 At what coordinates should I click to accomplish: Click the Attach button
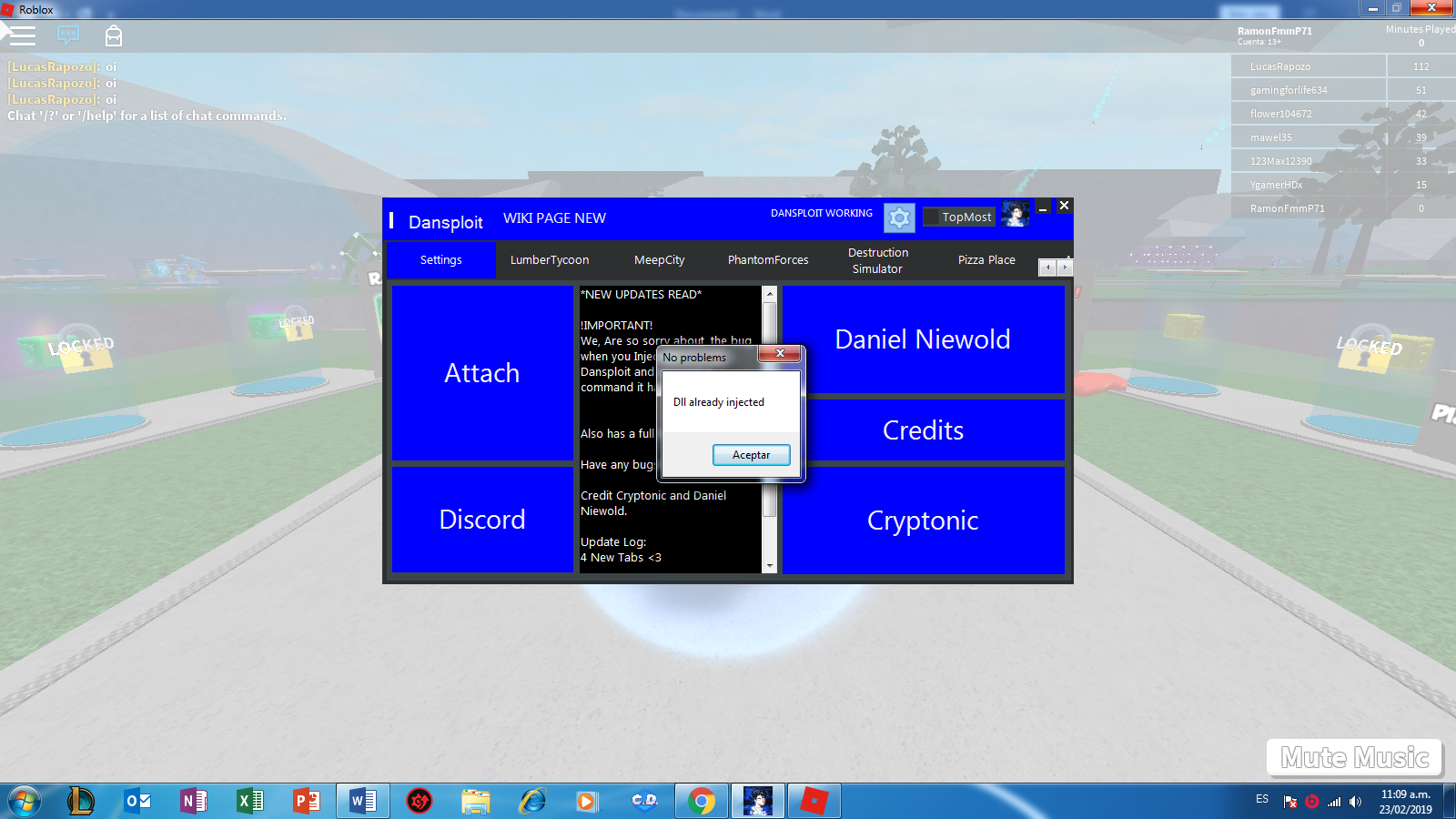click(x=482, y=373)
